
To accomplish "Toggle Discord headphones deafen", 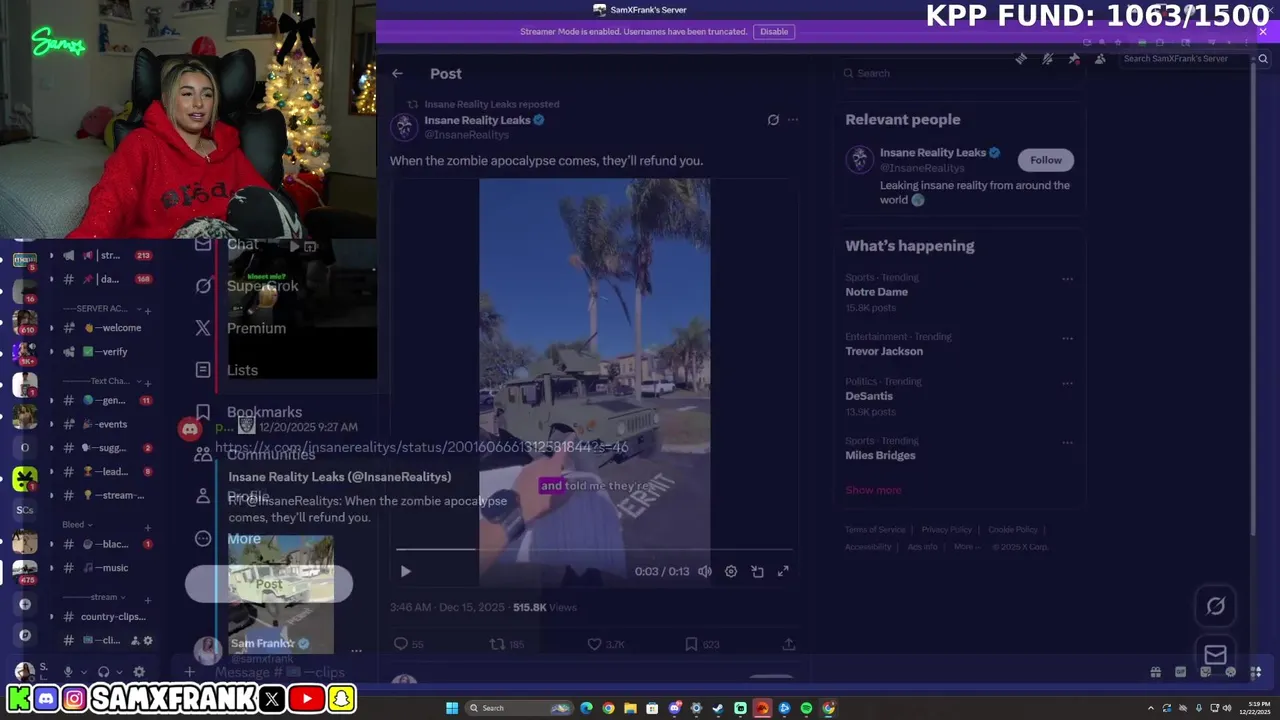I will pos(103,672).
